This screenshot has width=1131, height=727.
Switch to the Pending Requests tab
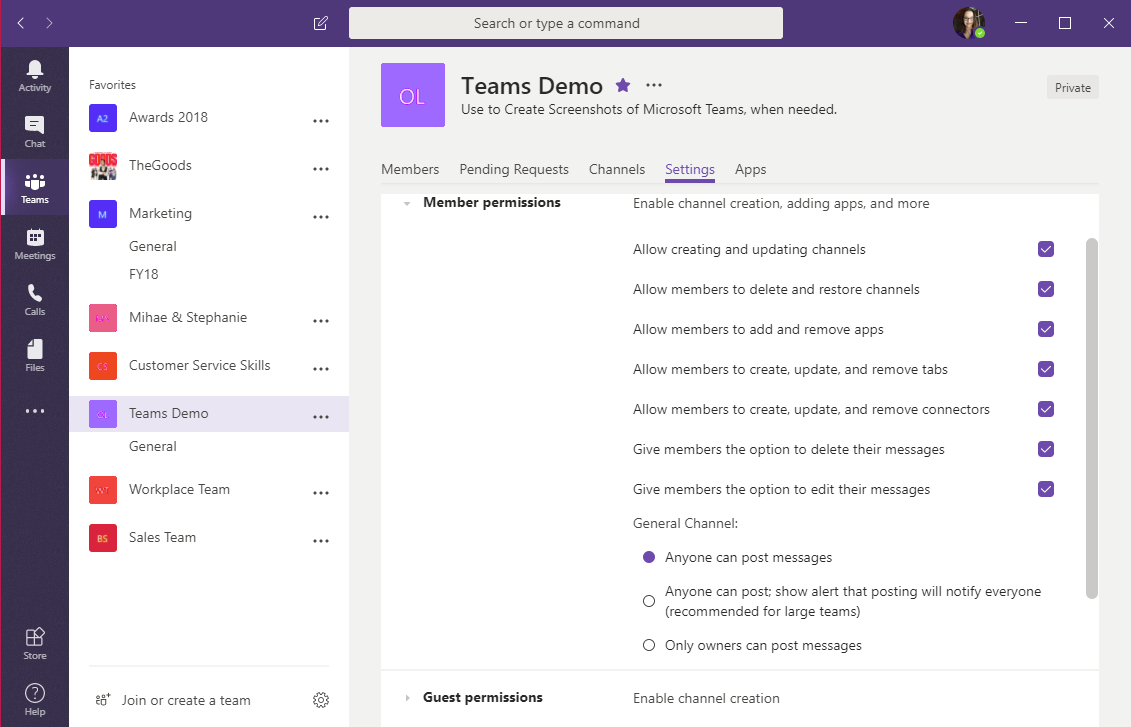[514, 169]
